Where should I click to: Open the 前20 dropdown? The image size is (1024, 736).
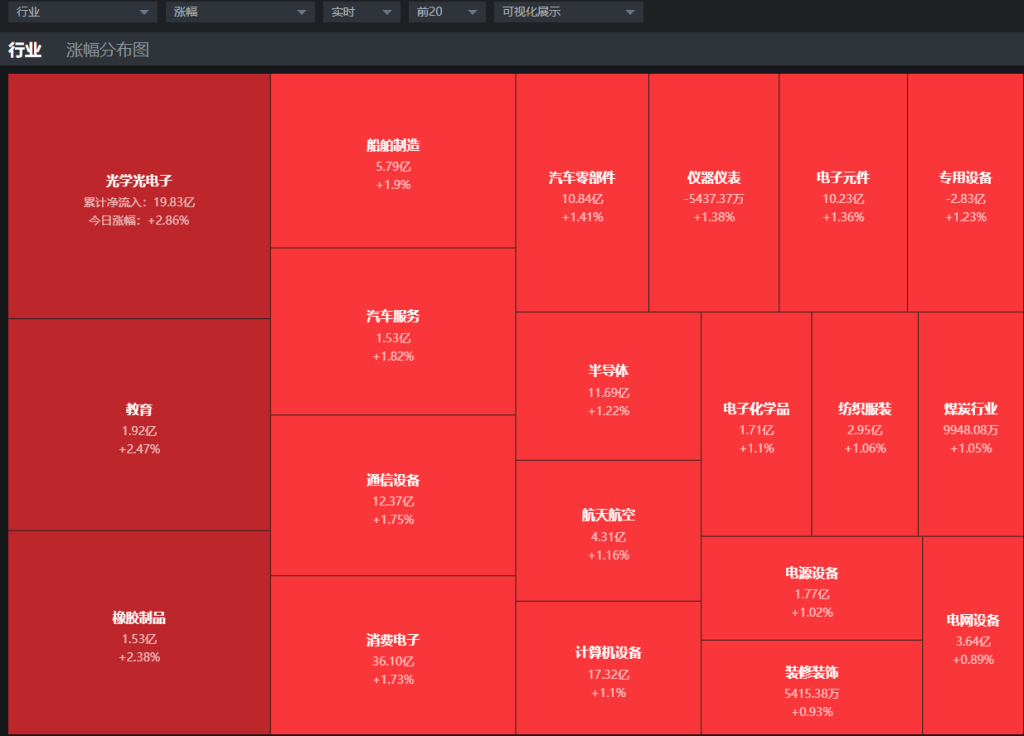pyautogui.click(x=447, y=12)
